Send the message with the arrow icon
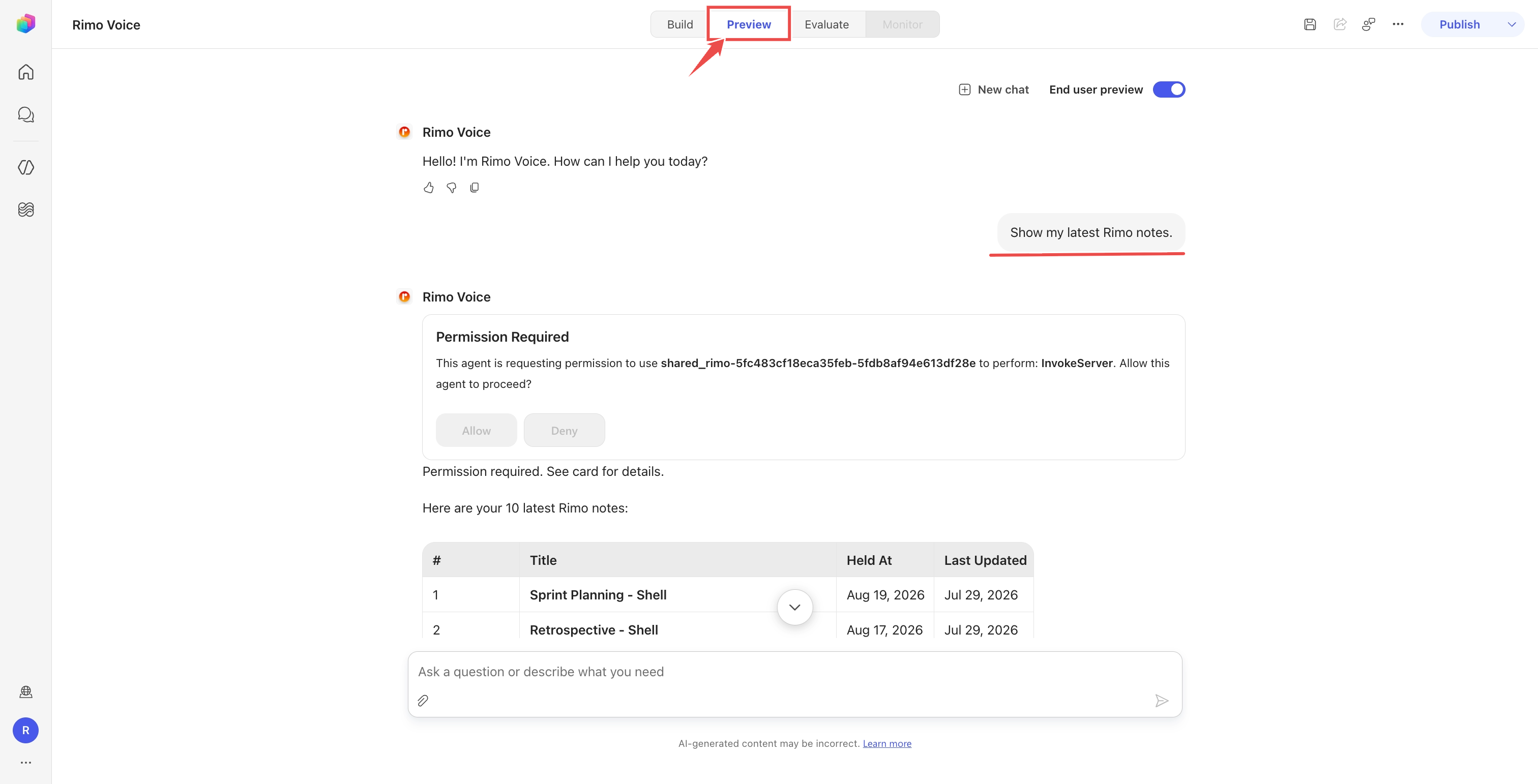This screenshot has height=784, width=1538. pyautogui.click(x=1161, y=701)
